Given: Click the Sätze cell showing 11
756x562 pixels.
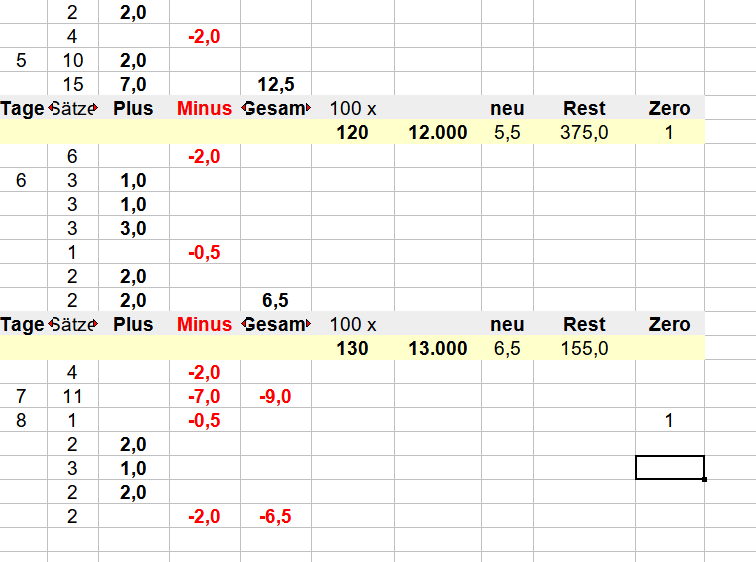Looking at the screenshot, I should click(73, 396).
